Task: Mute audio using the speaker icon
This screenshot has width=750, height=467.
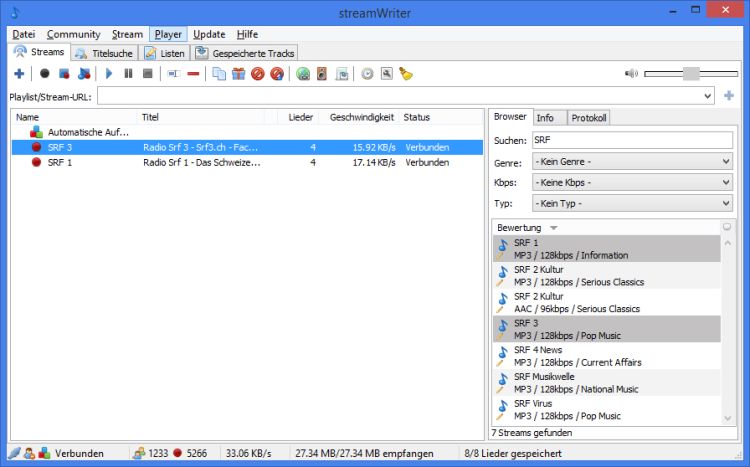Action: pos(631,74)
